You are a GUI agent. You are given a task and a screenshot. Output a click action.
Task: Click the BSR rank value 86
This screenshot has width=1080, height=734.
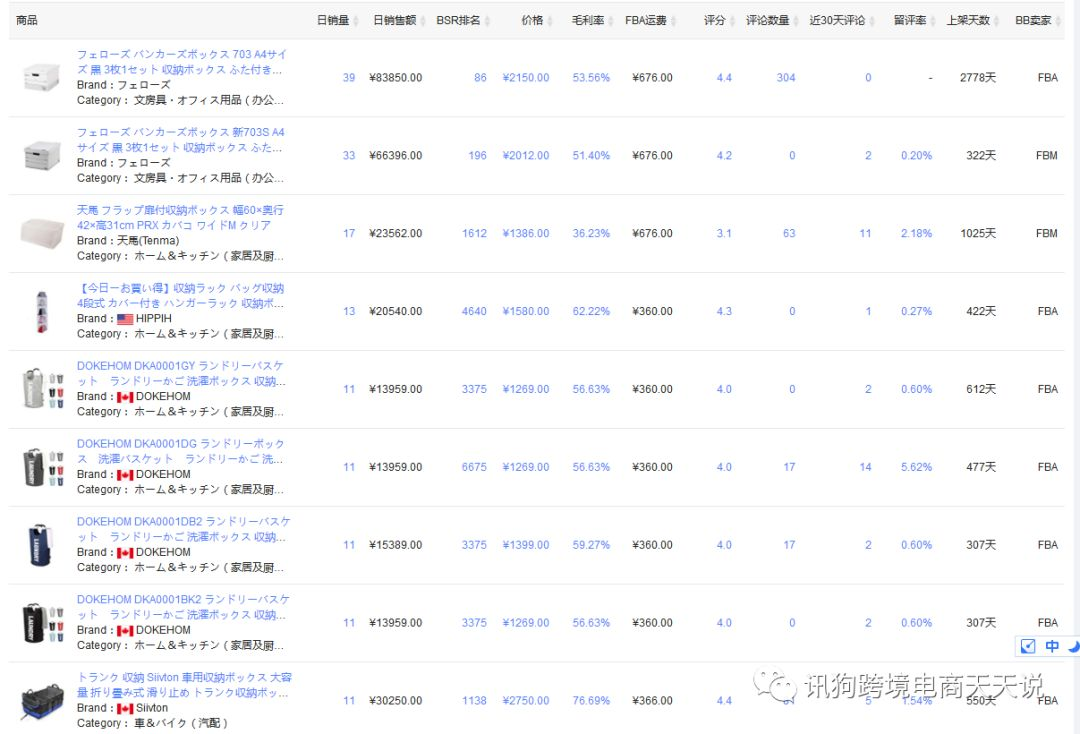point(480,78)
